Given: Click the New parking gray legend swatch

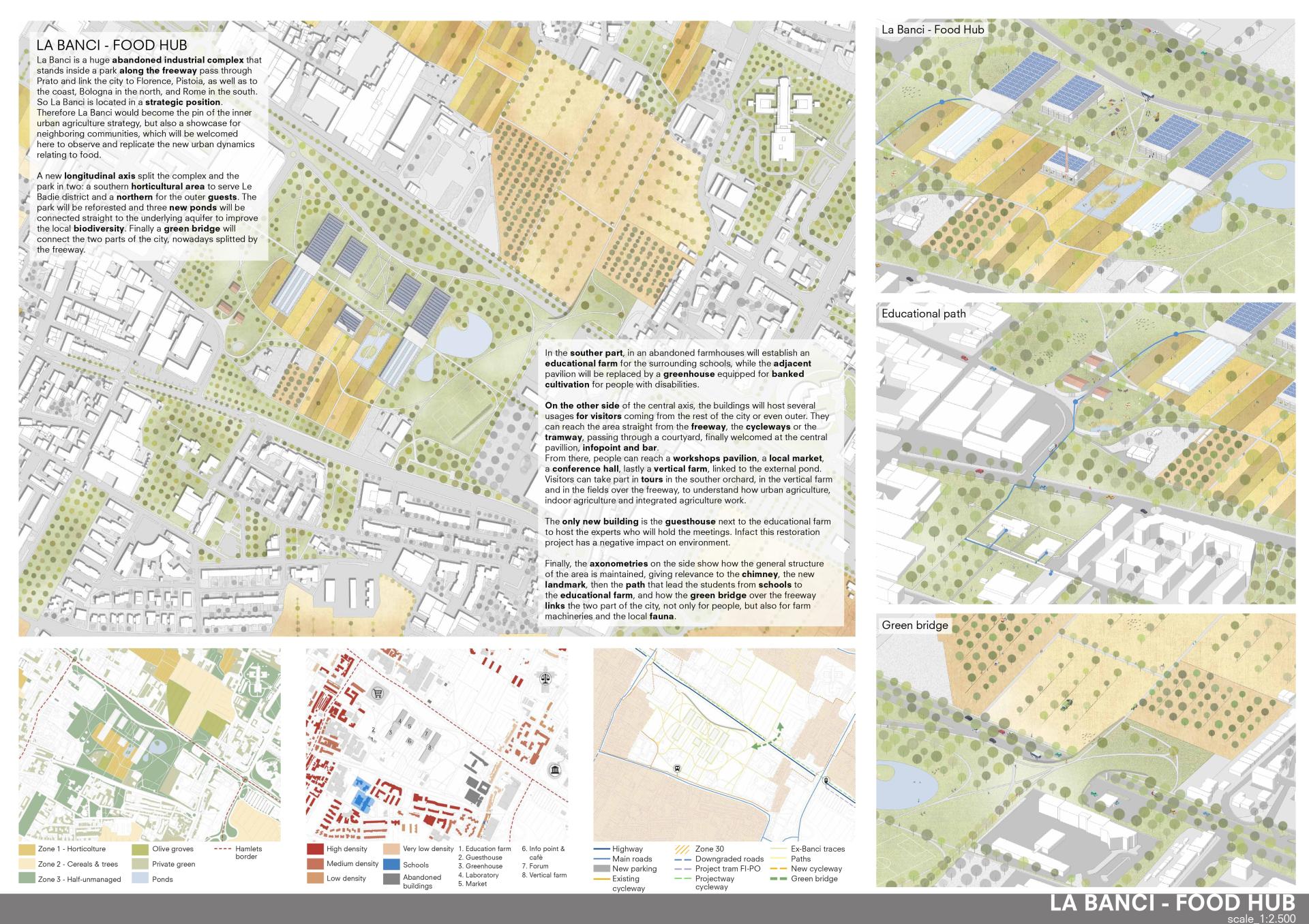Looking at the screenshot, I should (601, 869).
